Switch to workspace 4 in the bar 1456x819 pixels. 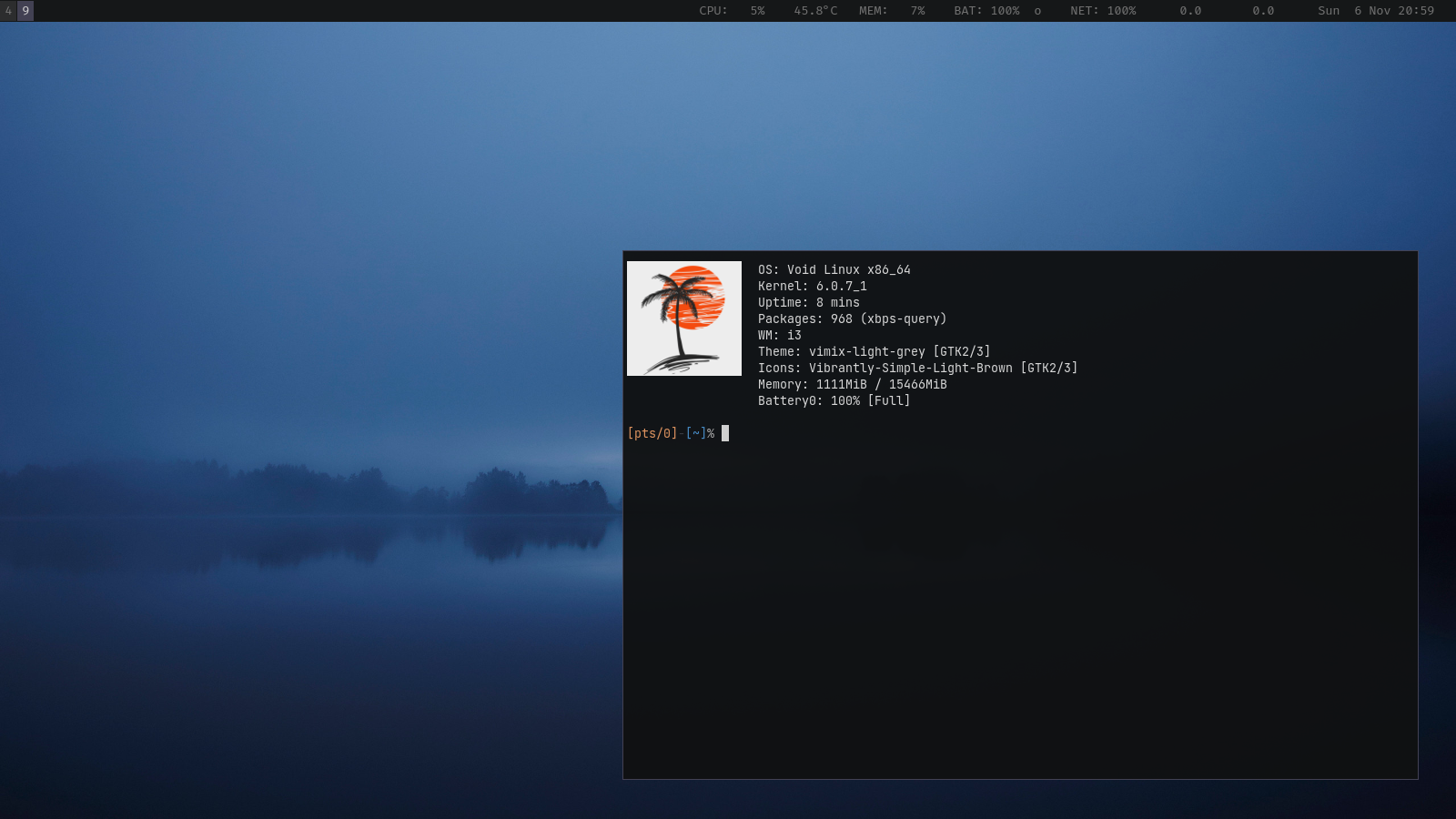tap(8, 11)
